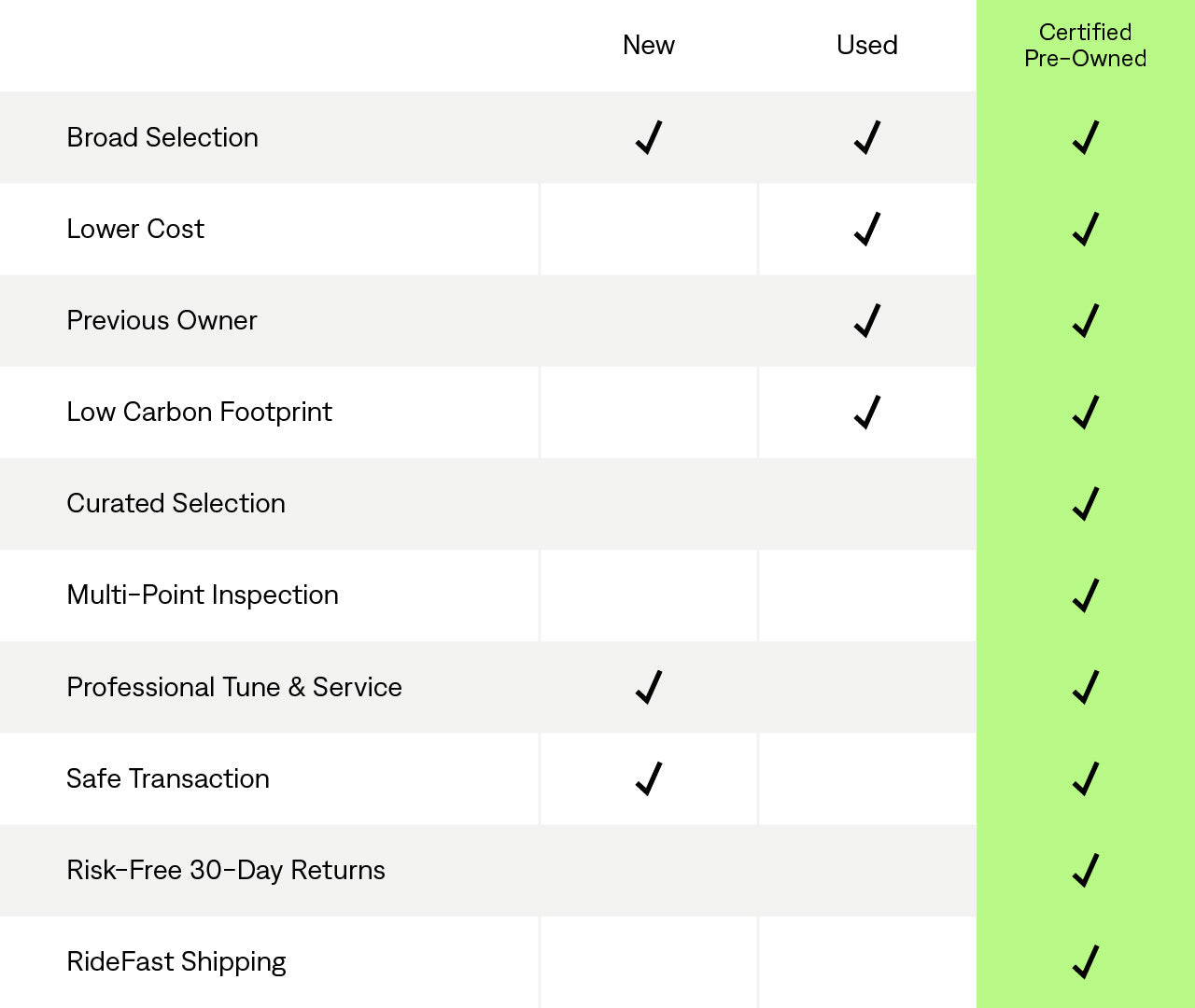The image size is (1195, 1008).
Task: Click Curated Selection checkmark in Certified Pre-Owned
Action: tap(1086, 503)
